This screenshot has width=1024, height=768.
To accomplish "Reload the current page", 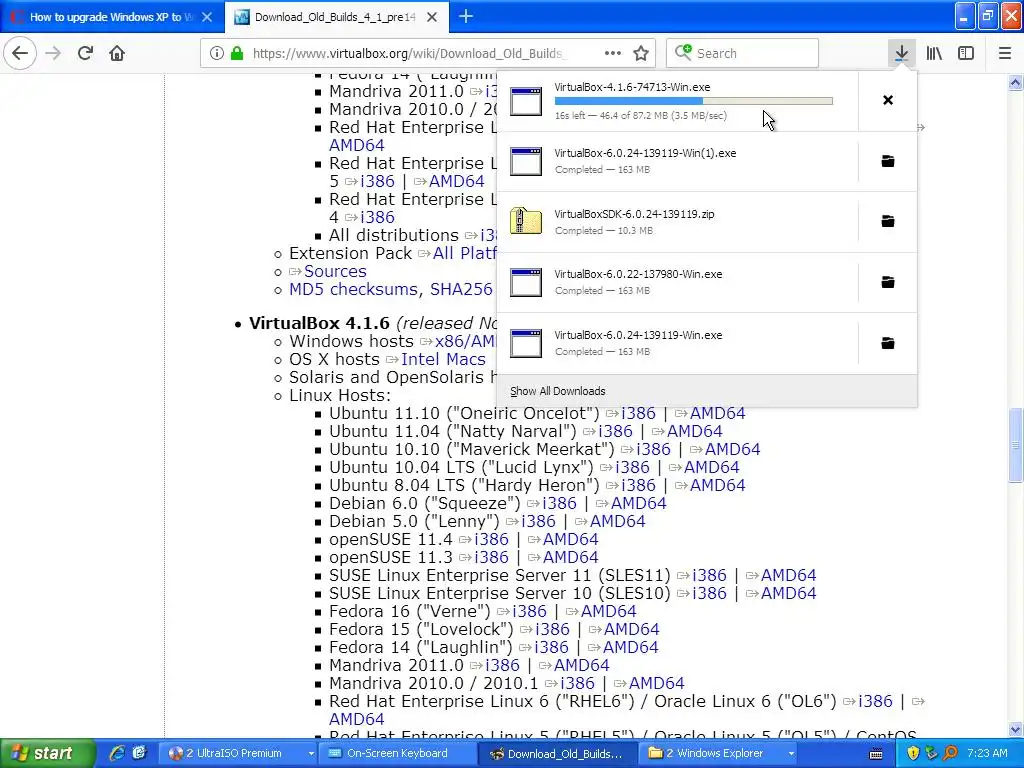I will pos(85,54).
